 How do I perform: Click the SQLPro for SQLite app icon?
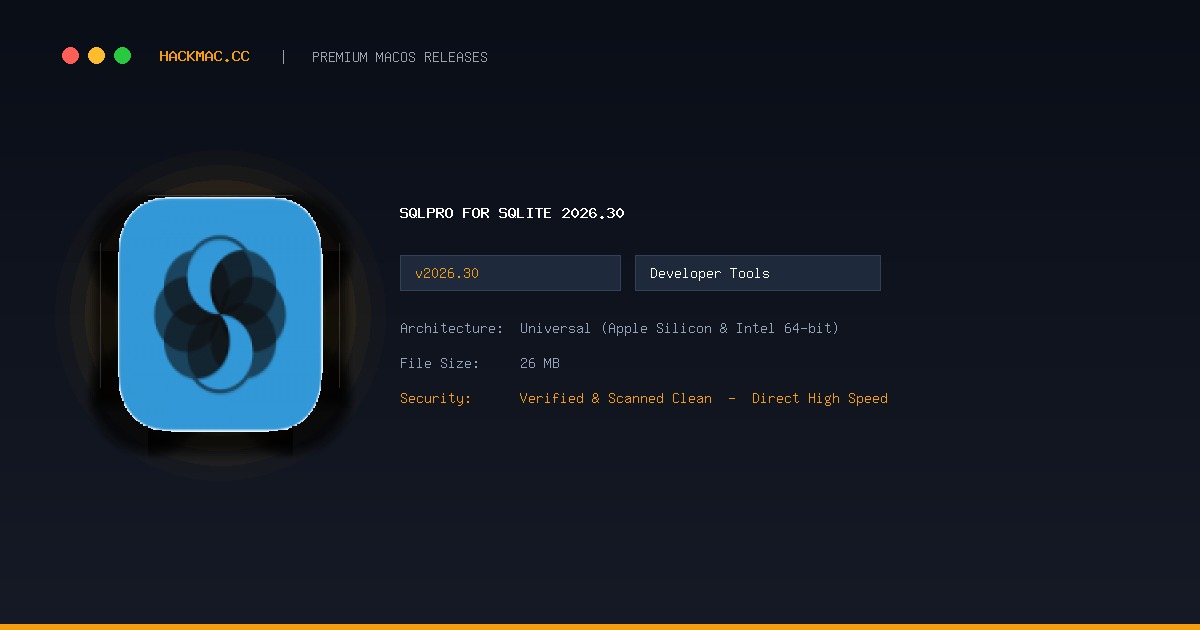click(x=220, y=314)
